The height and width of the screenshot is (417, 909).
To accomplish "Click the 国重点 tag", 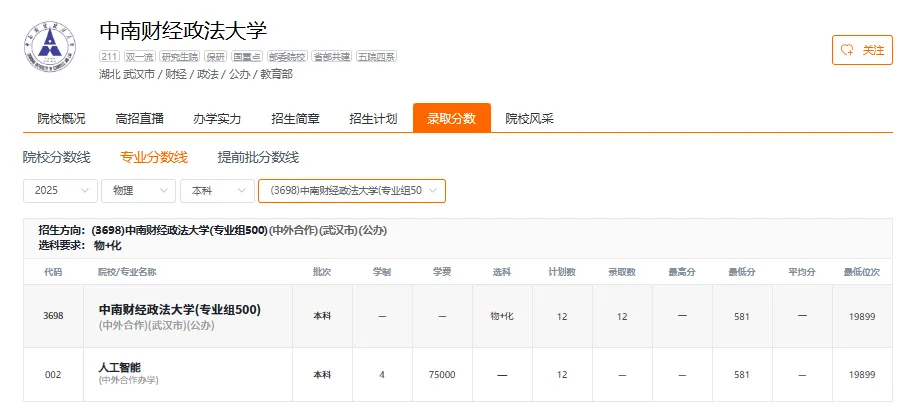I will tap(246, 56).
